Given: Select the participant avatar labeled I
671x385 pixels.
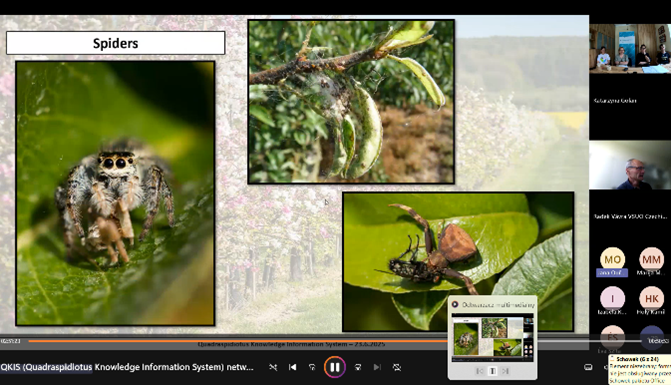Looking at the screenshot, I should pos(612,298).
